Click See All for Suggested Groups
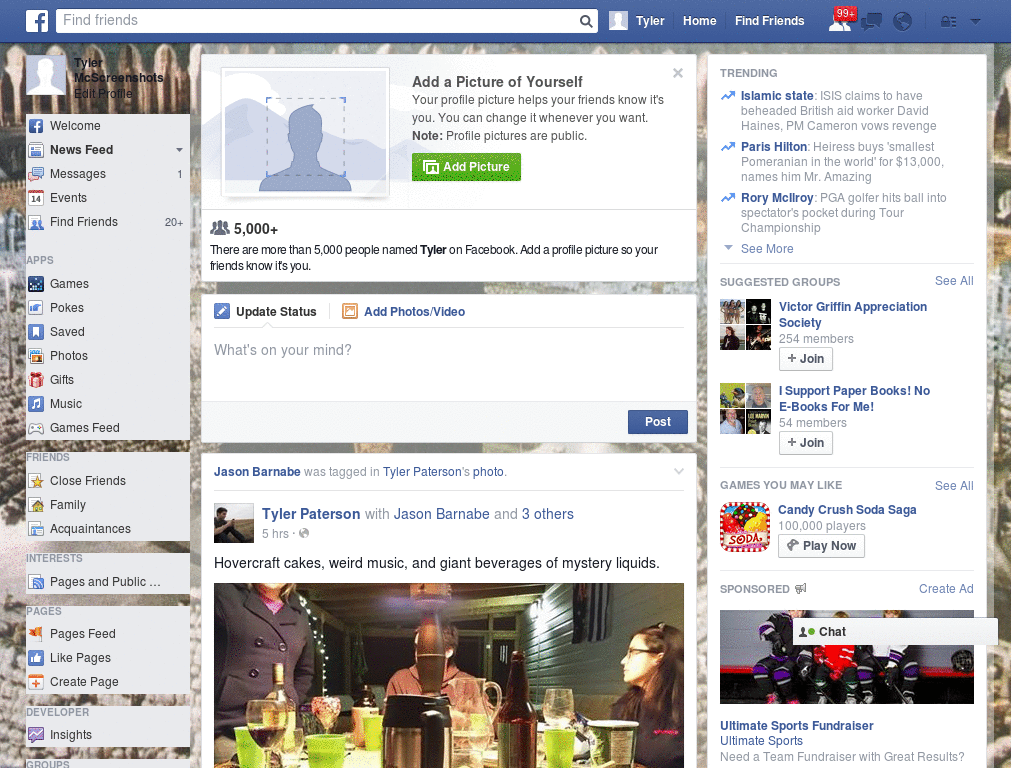 (x=954, y=281)
